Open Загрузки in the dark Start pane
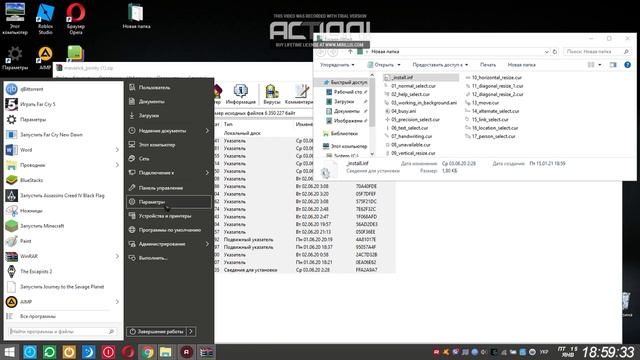640x360 pixels. (x=169, y=116)
